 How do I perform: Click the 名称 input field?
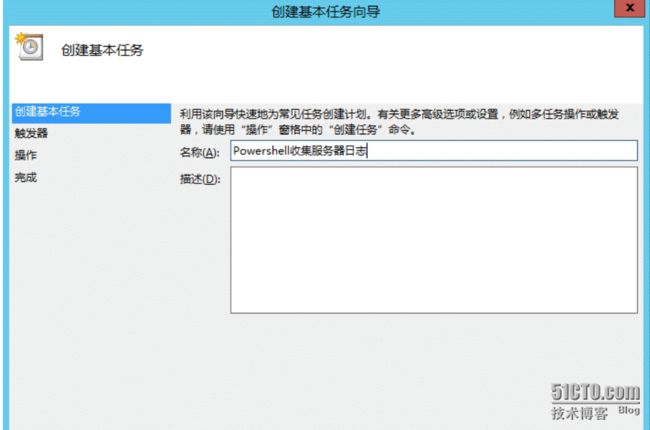(x=434, y=151)
